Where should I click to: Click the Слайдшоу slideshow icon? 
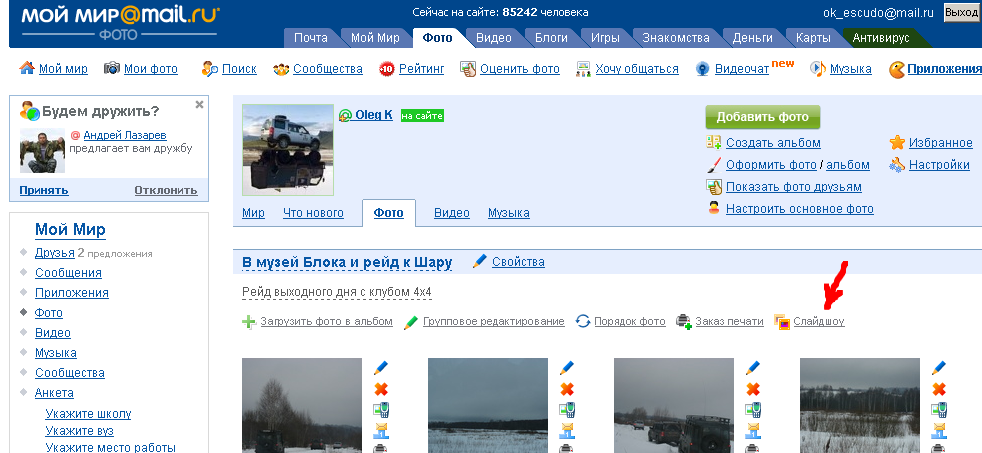click(782, 322)
